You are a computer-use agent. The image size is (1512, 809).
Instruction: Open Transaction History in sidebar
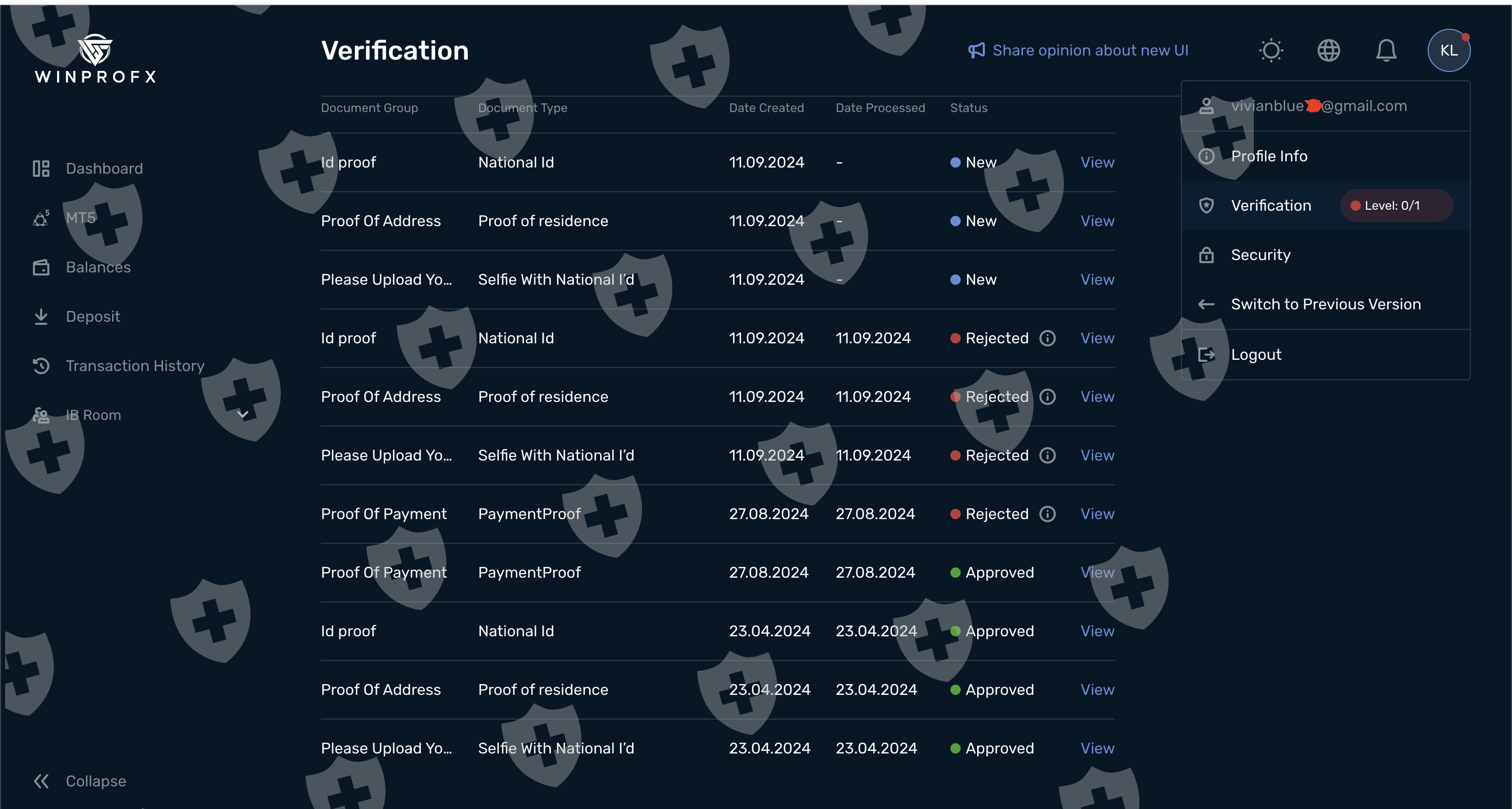tap(135, 366)
